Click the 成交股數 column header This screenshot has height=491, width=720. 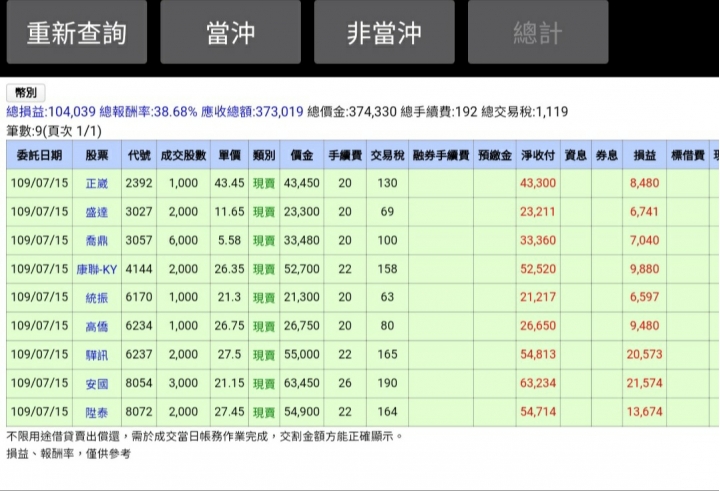click(x=184, y=155)
